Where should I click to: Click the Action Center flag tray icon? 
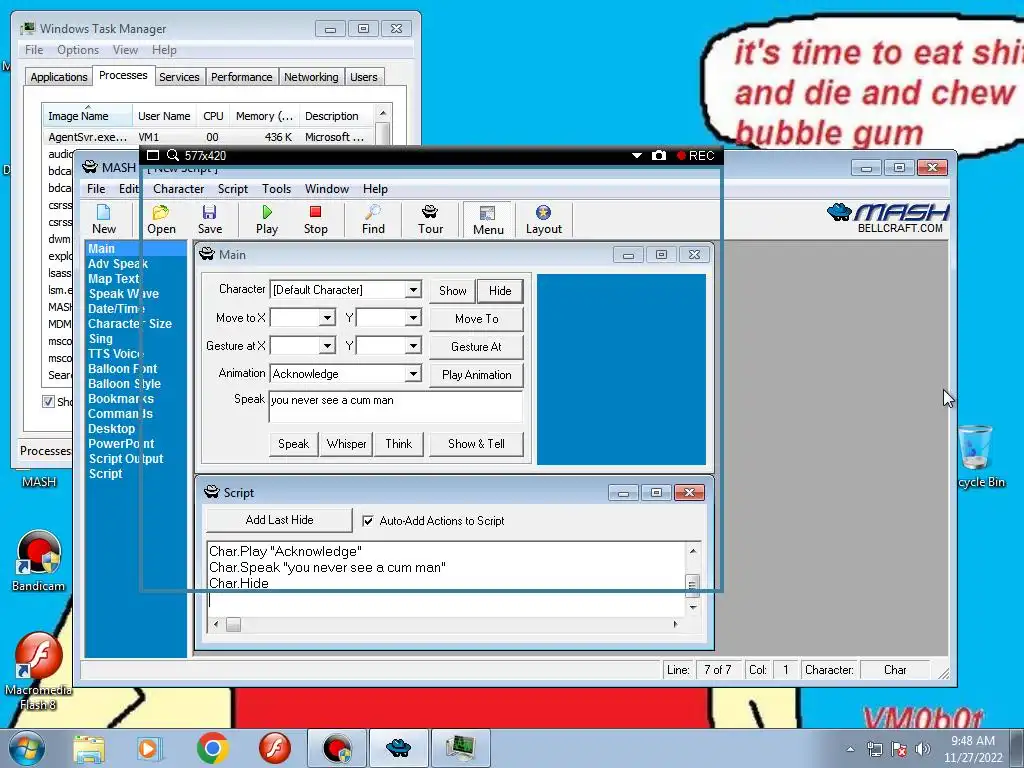[x=899, y=748]
